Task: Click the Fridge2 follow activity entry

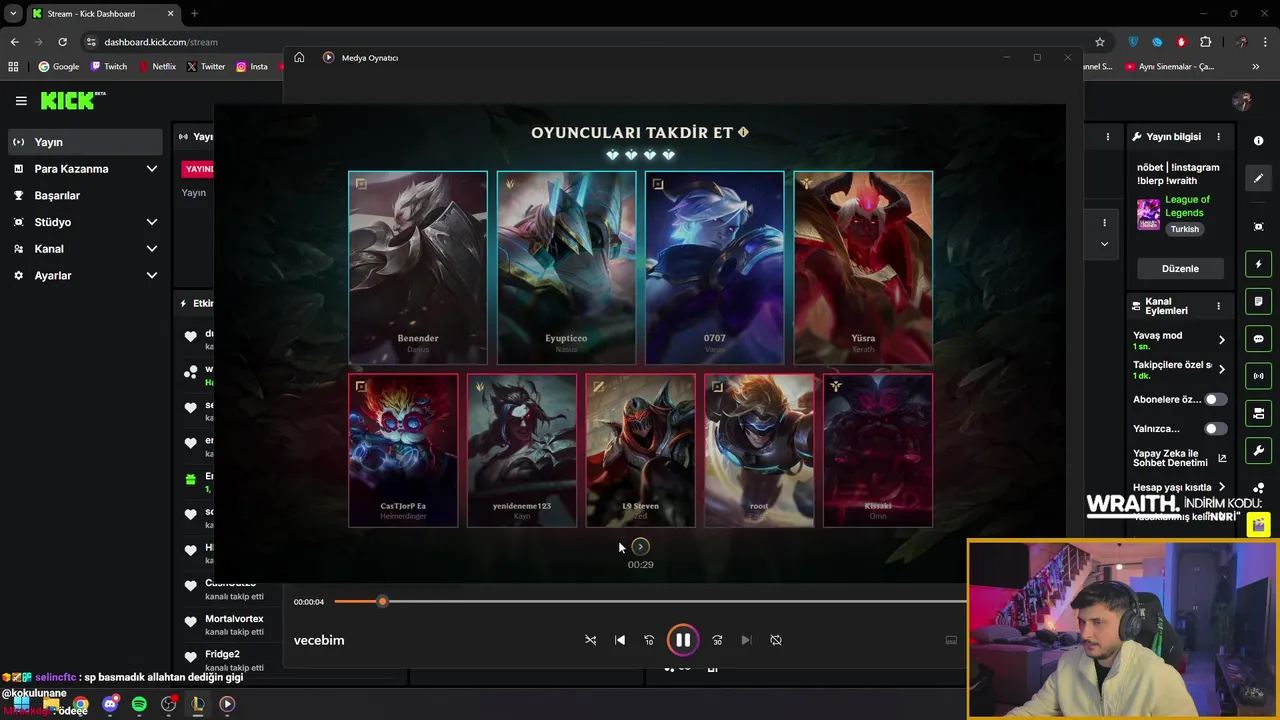Action: pos(225,660)
